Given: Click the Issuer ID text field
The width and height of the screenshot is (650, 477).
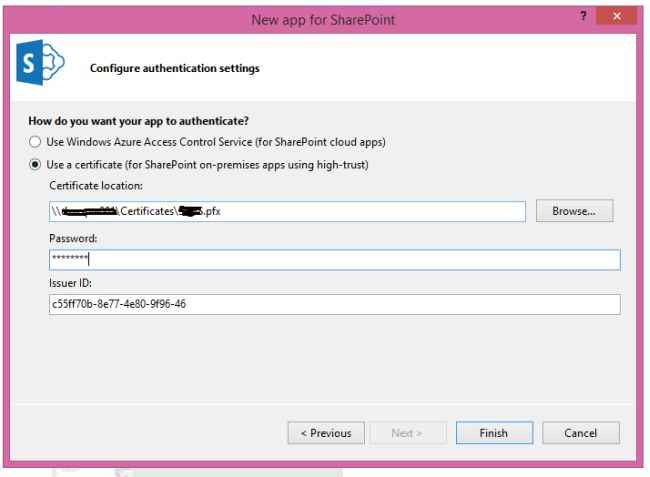Looking at the screenshot, I should (335, 304).
